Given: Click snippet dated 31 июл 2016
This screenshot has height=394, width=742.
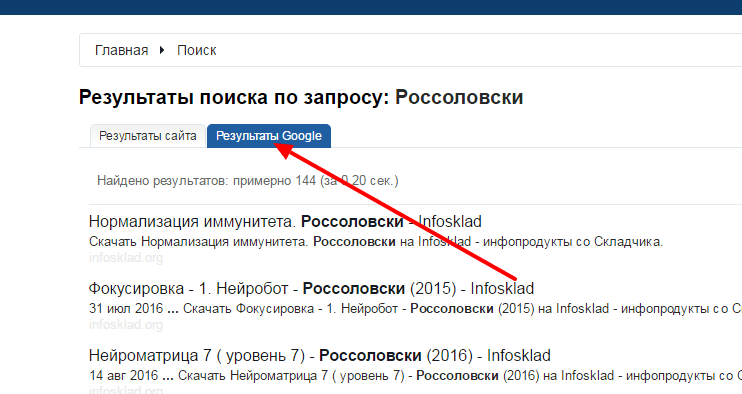Looking at the screenshot, I should [x=415, y=309].
